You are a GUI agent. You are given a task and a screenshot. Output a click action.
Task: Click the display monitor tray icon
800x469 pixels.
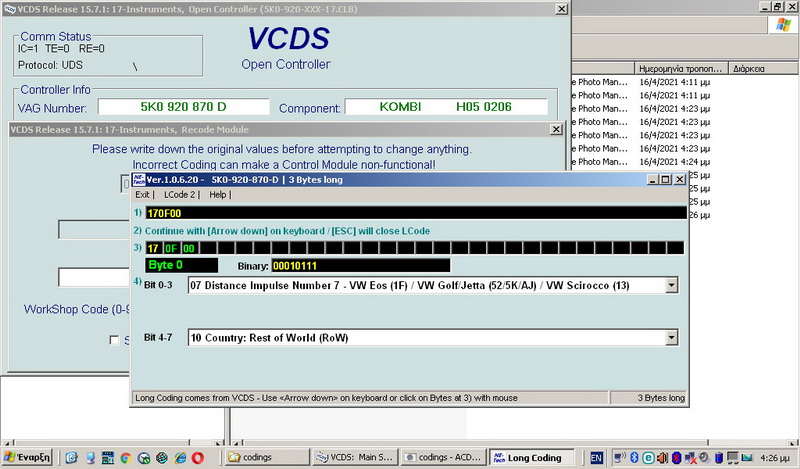click(733, 457)
